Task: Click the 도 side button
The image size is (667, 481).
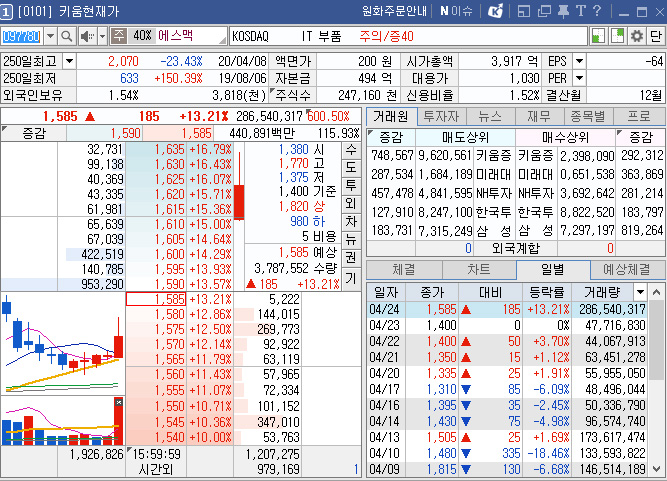Action: (x=351, y=168)
